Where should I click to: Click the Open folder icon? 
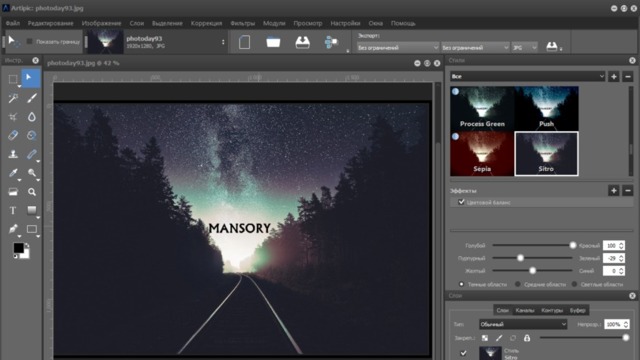273,42
